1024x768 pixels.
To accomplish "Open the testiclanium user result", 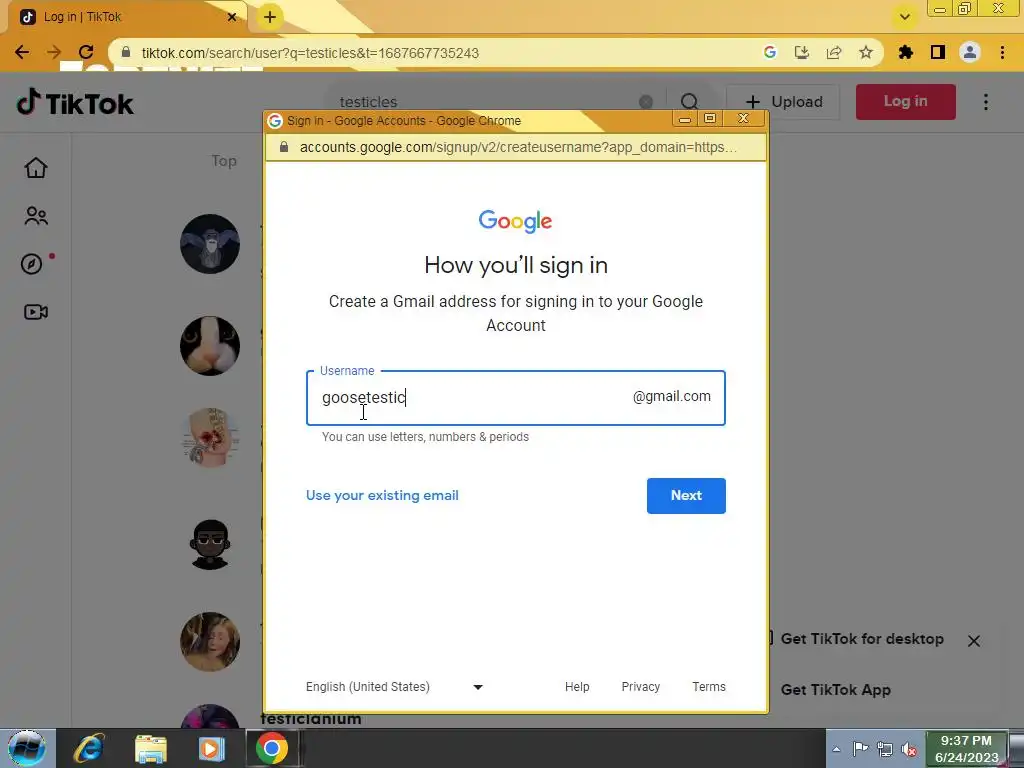I will pos(311,719).
